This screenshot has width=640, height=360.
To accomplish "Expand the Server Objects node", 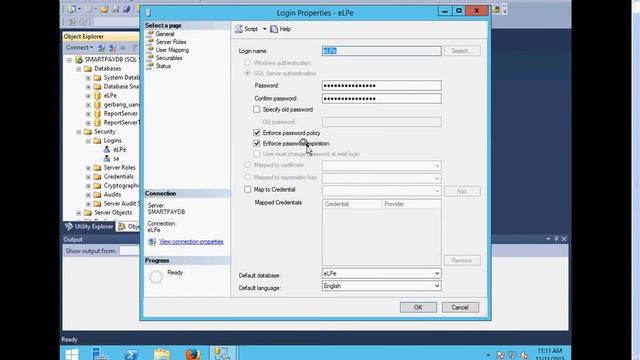I will (x=78, y=213).
